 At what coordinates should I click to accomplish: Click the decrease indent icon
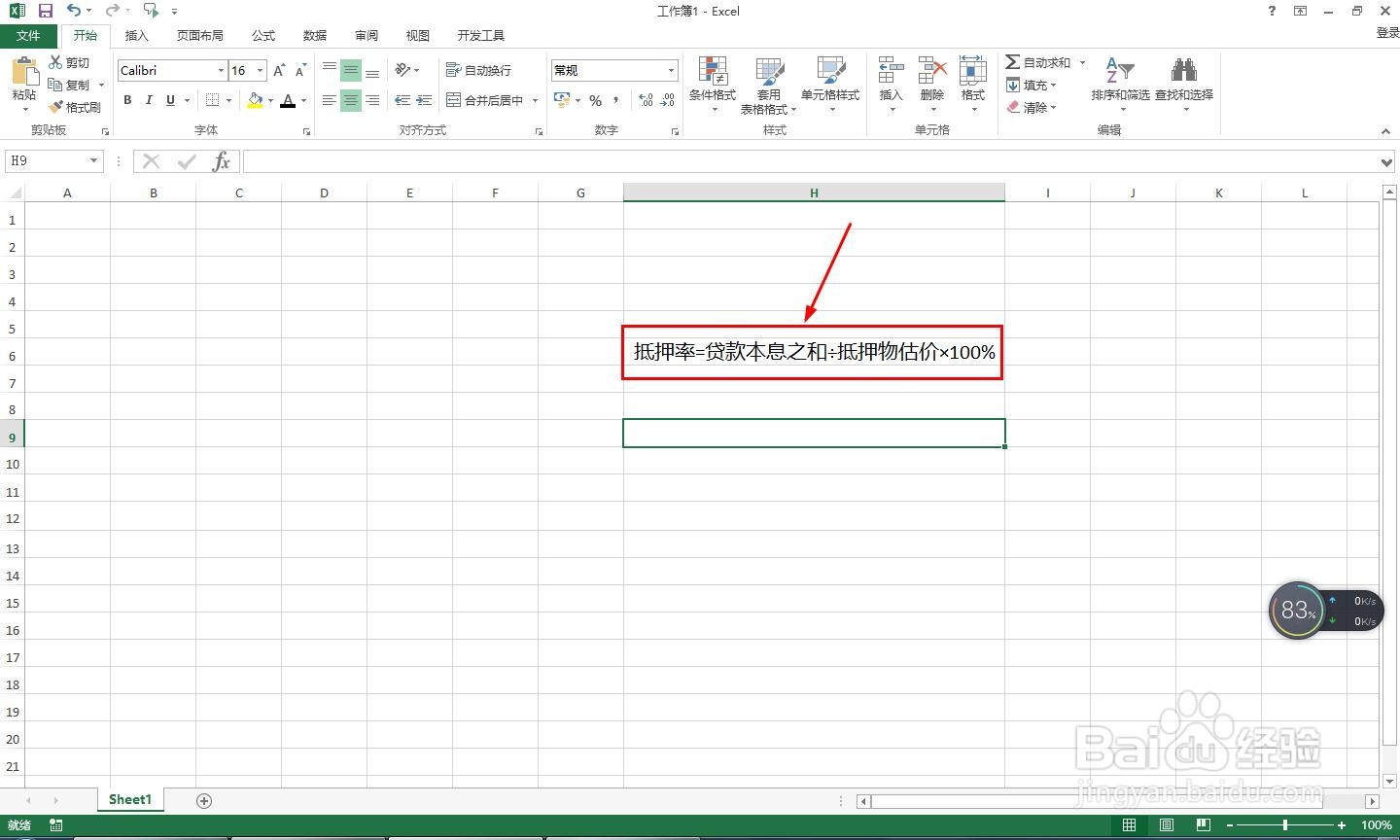402,100
